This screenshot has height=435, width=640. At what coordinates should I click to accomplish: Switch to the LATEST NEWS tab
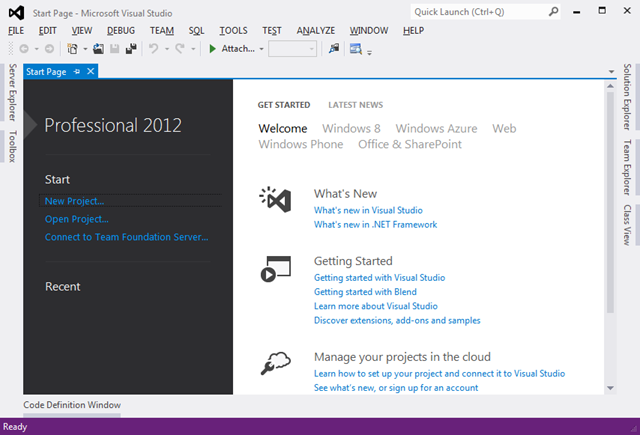[x=356, y=105]
